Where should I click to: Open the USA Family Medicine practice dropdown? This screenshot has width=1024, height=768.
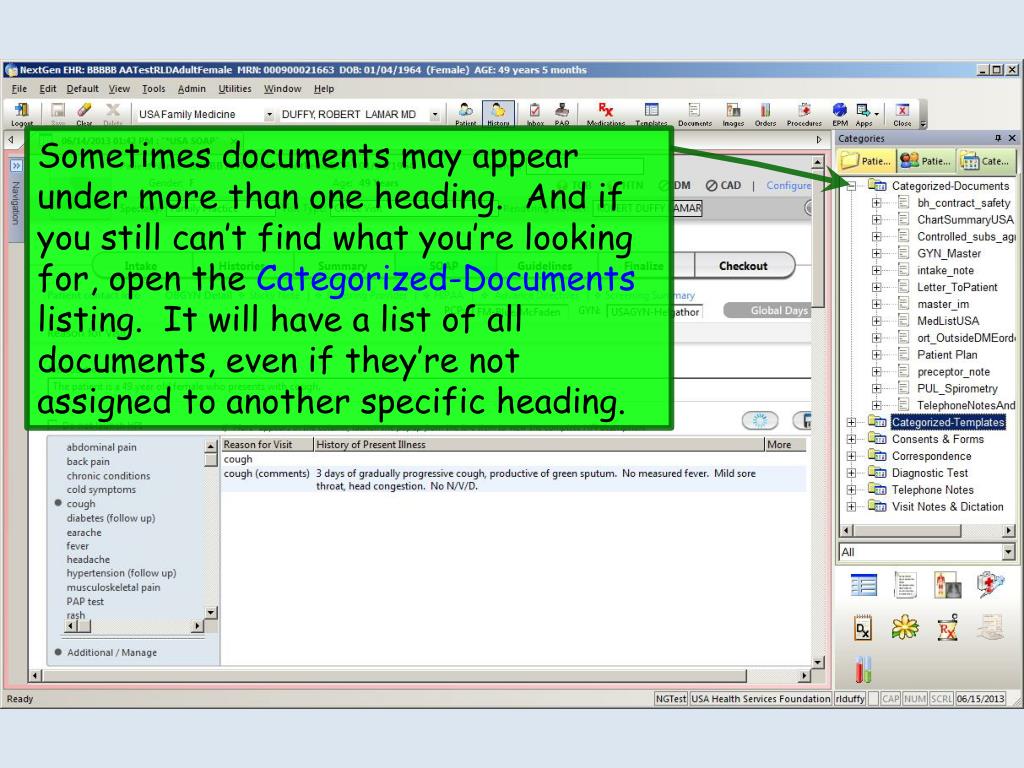(268, 114)
